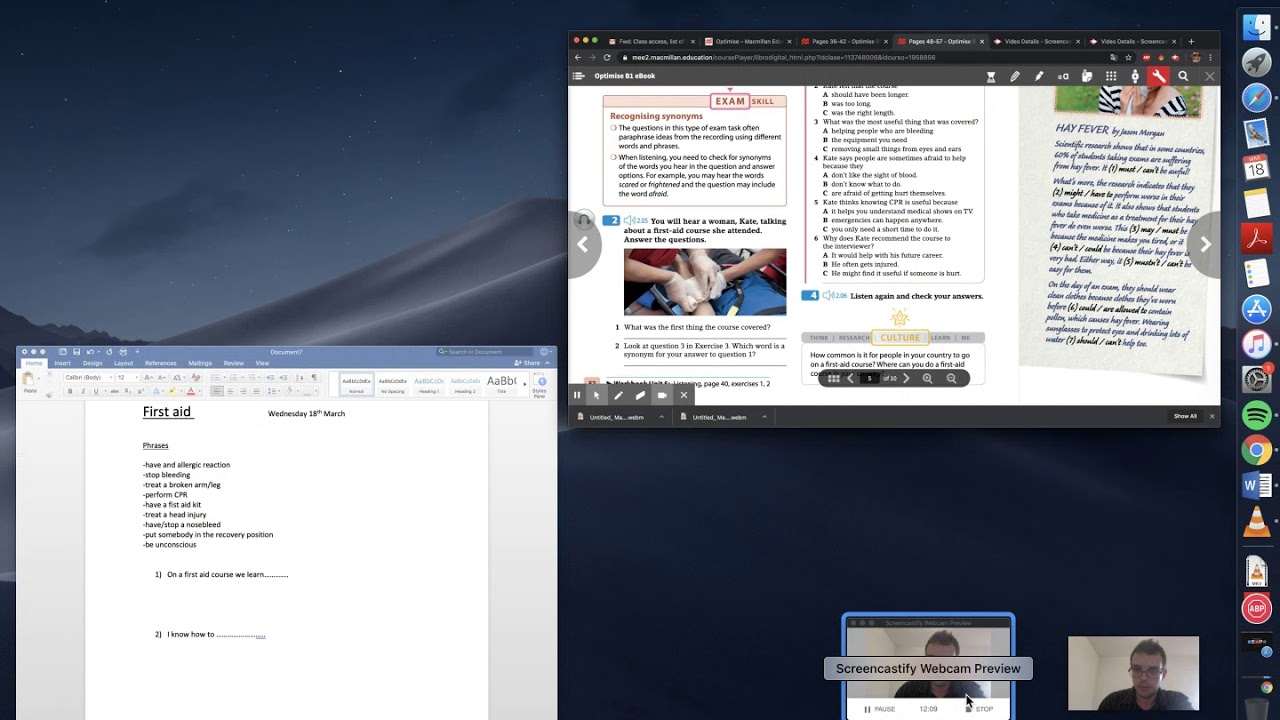Switch to Pages 36-42 Optimise browser tab

(846, 41)
